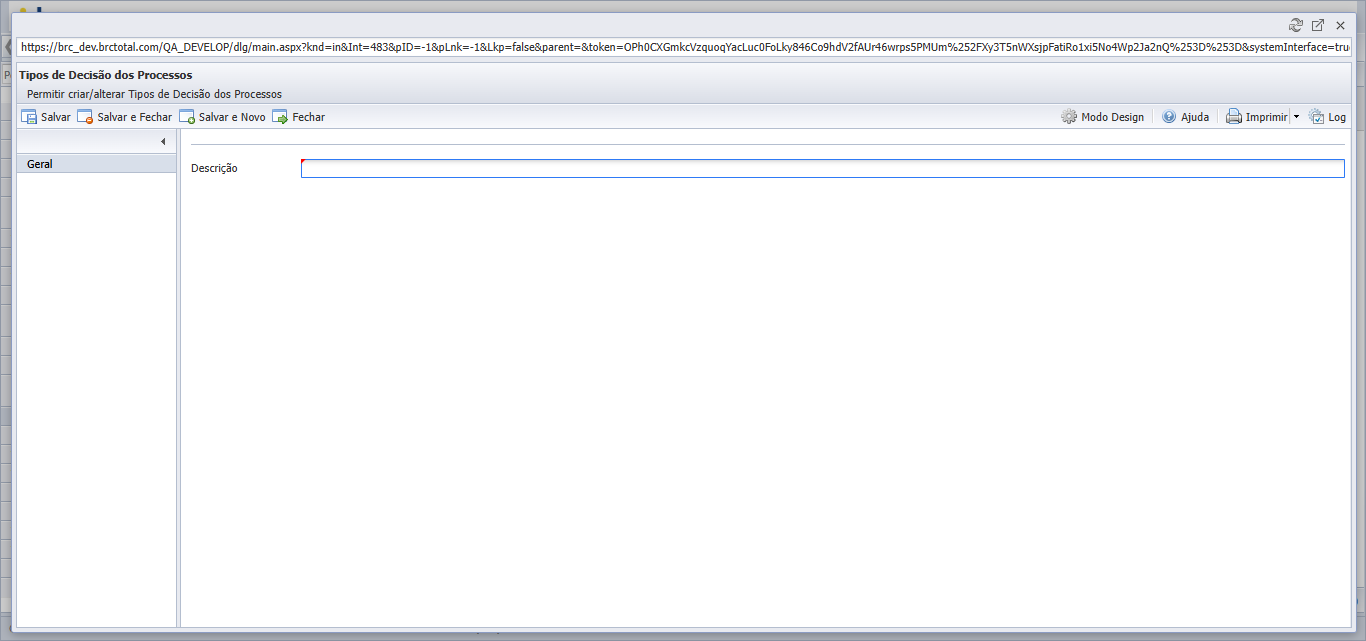
Task: Click the Imprimir label
Action: click(x=1266, y=117)
